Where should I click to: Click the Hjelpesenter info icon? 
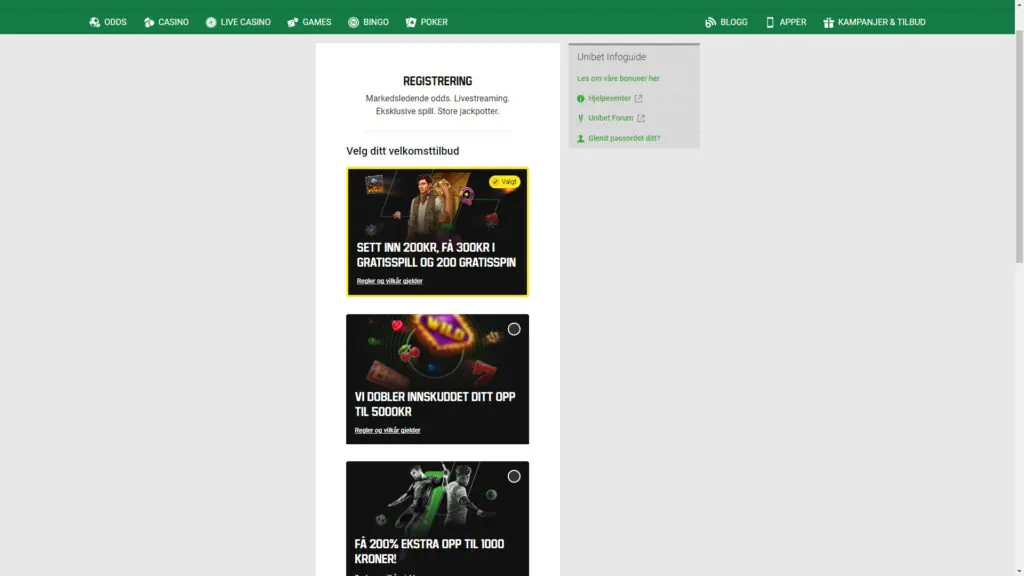582,98
